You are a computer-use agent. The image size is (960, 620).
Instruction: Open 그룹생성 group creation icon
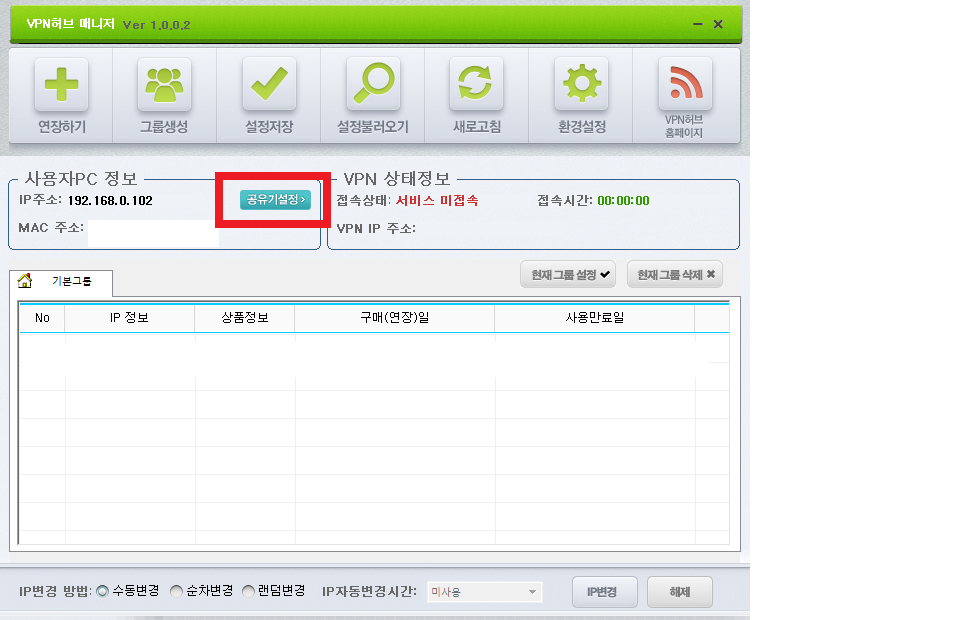tap(164, 84)
